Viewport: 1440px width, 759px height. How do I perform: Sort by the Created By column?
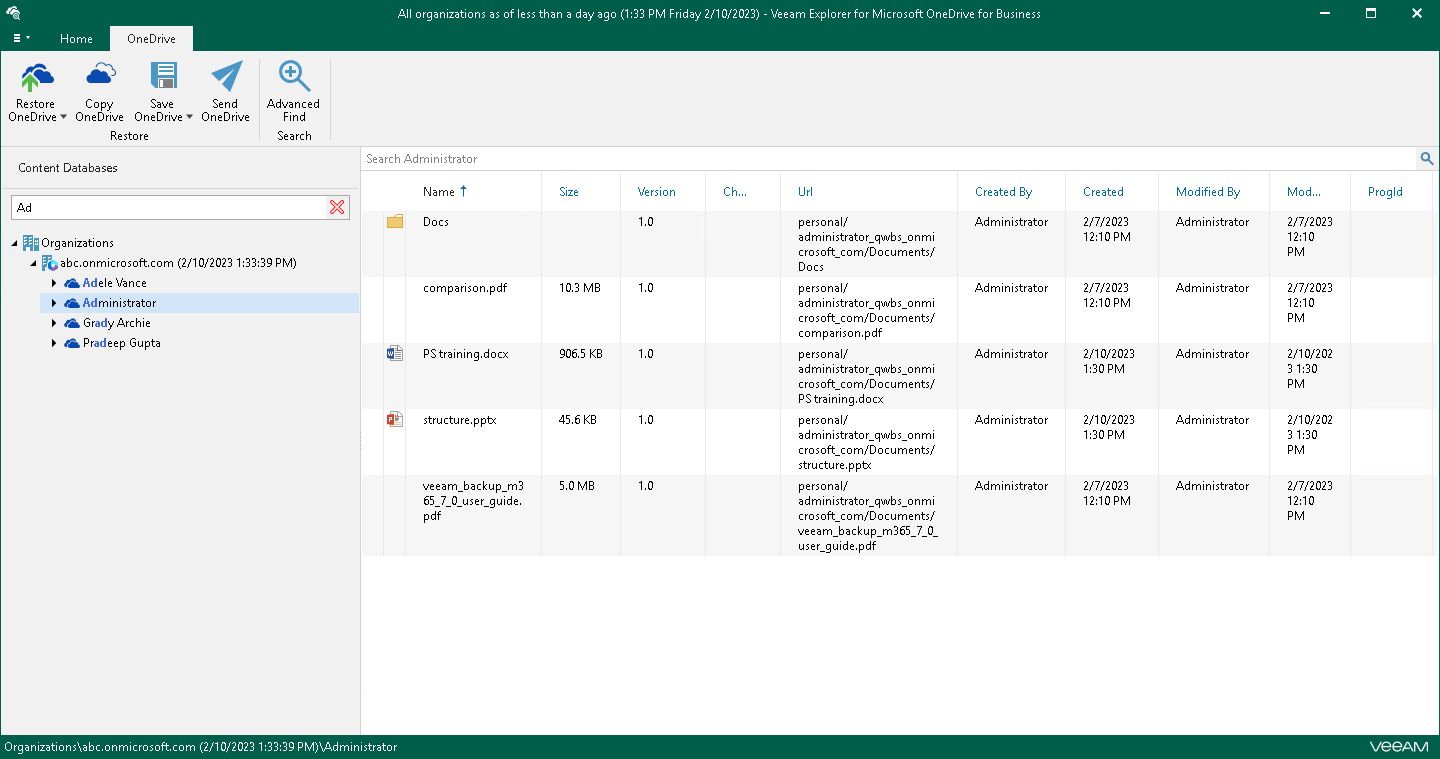pyautogui.click(x=1004, y=192)
